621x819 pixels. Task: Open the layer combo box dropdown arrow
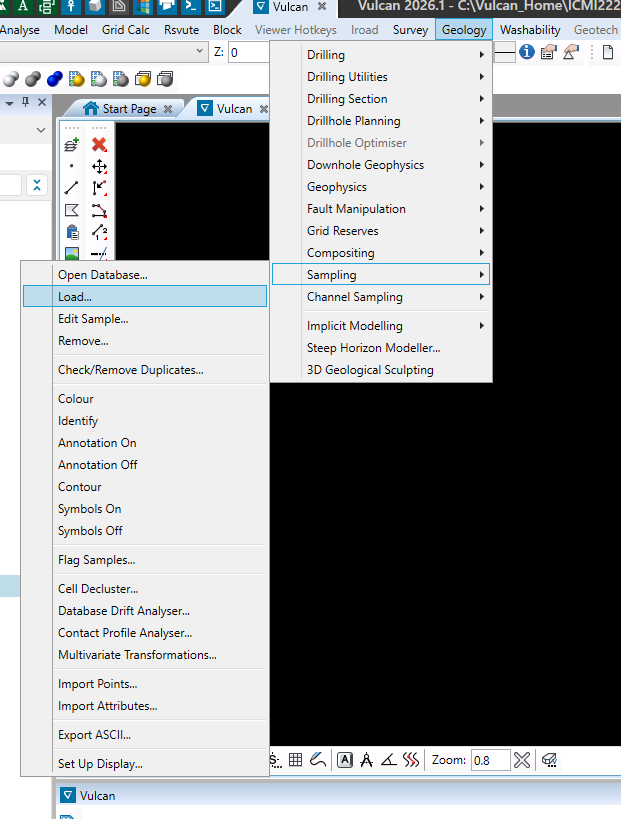pyautogui.click(x=200, y=51)
